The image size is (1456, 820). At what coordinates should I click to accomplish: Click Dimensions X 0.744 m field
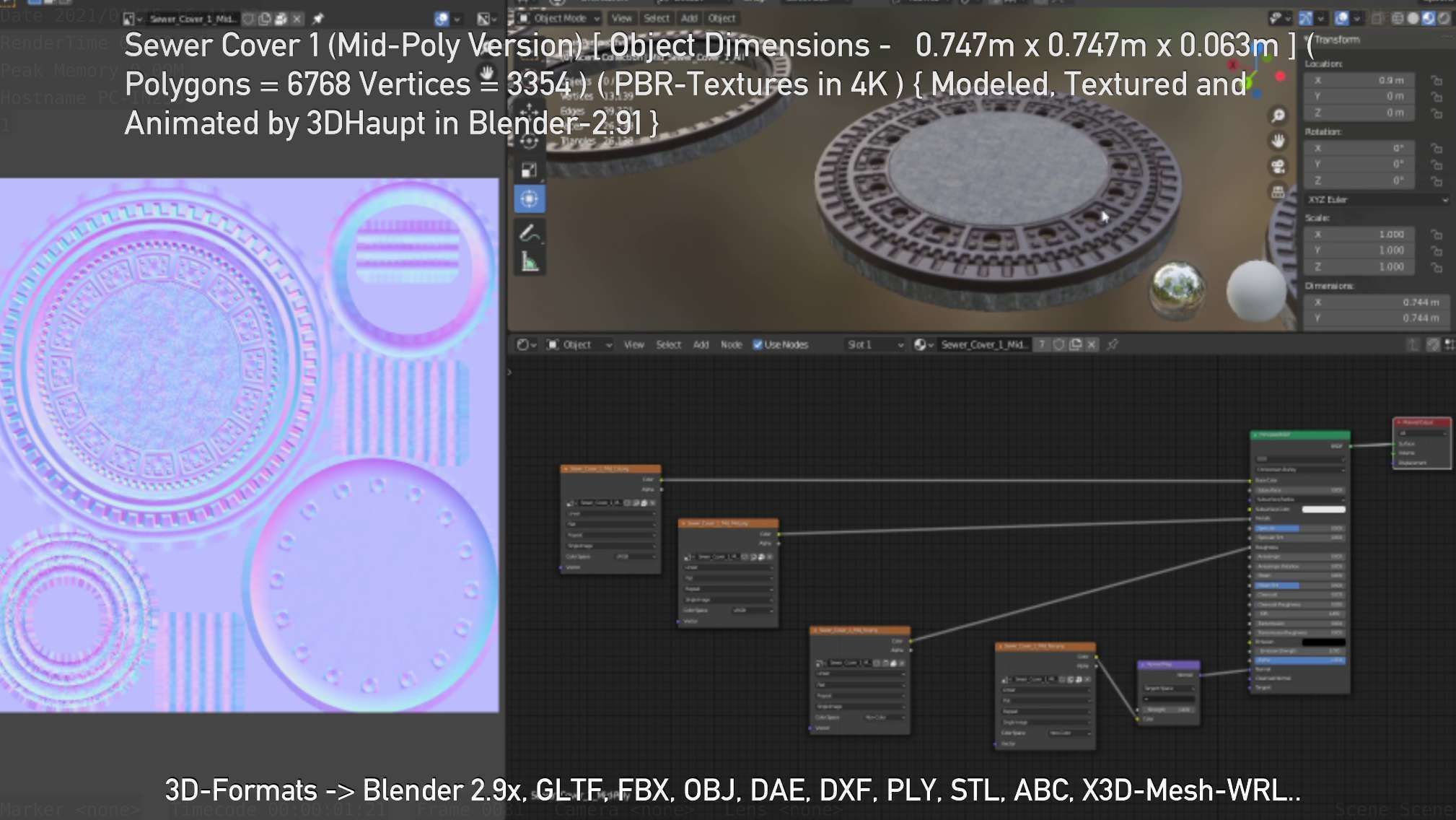(x=1377, y=302)
